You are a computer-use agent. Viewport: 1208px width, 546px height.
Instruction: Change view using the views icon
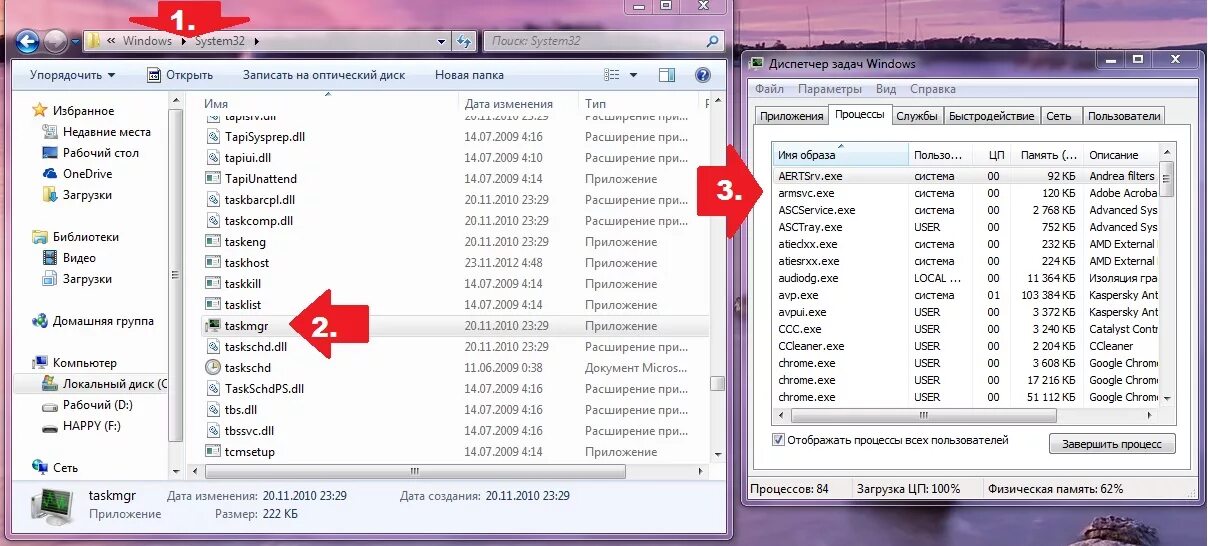pyautogui.click(x=614, y=75)
